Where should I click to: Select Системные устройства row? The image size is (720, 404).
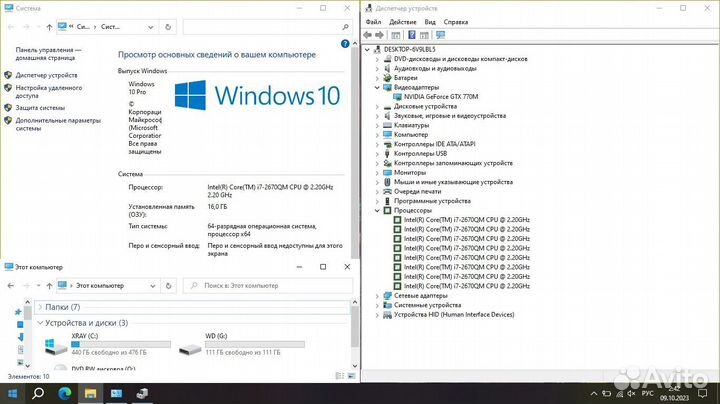(428, 305)
